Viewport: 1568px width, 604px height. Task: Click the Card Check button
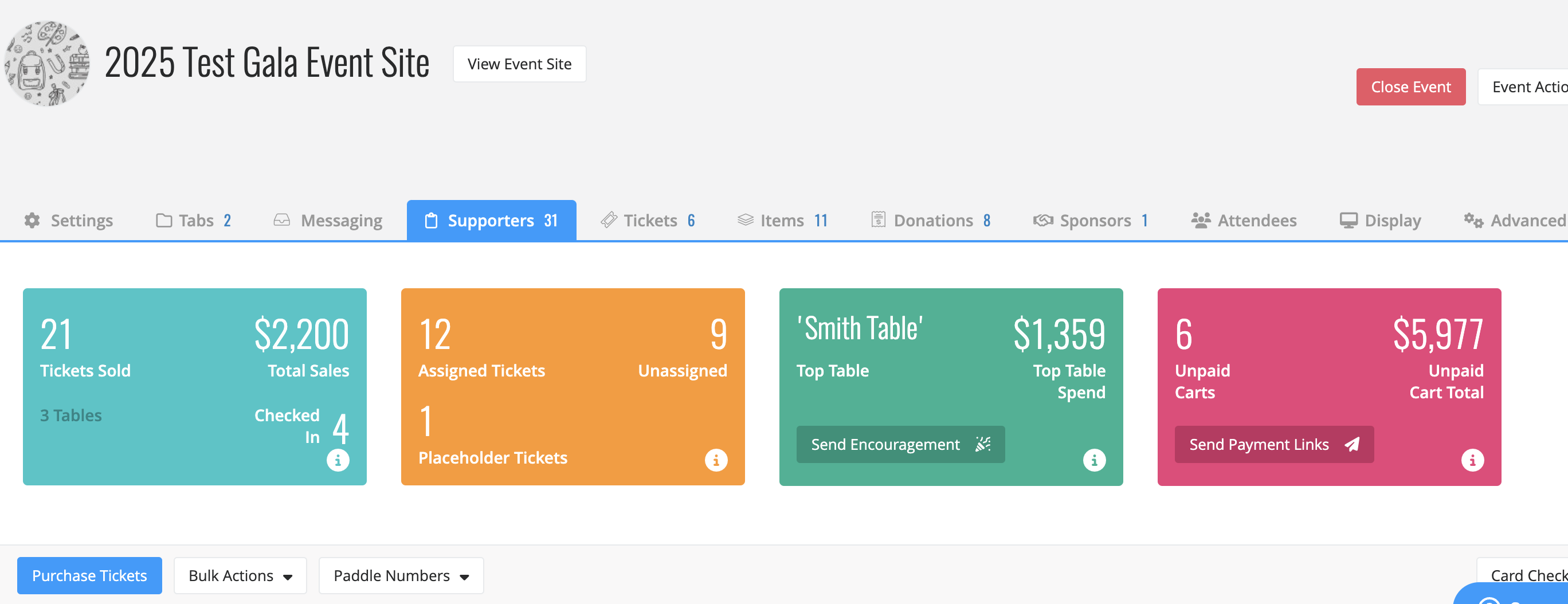tap(1522, 575)
